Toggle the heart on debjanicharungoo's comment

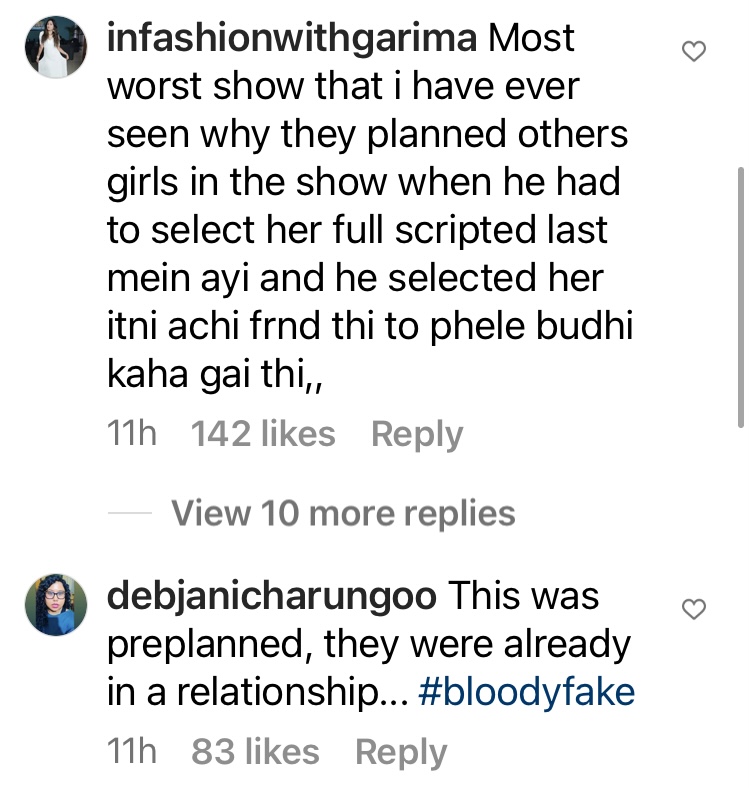tap(693, 609)
